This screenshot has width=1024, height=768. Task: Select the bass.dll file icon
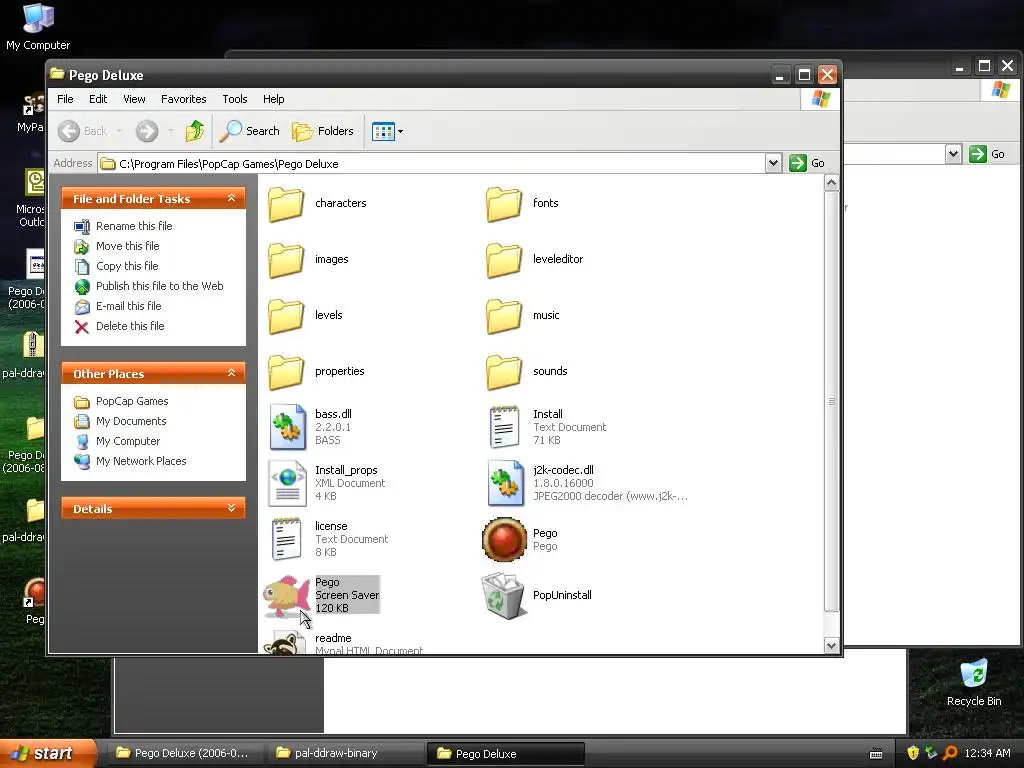point(287,427)
